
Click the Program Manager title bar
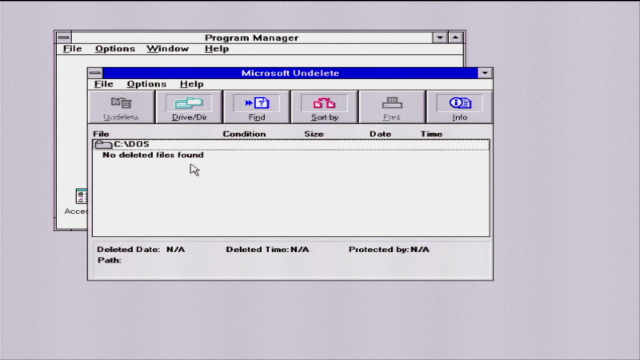(251, 38)
